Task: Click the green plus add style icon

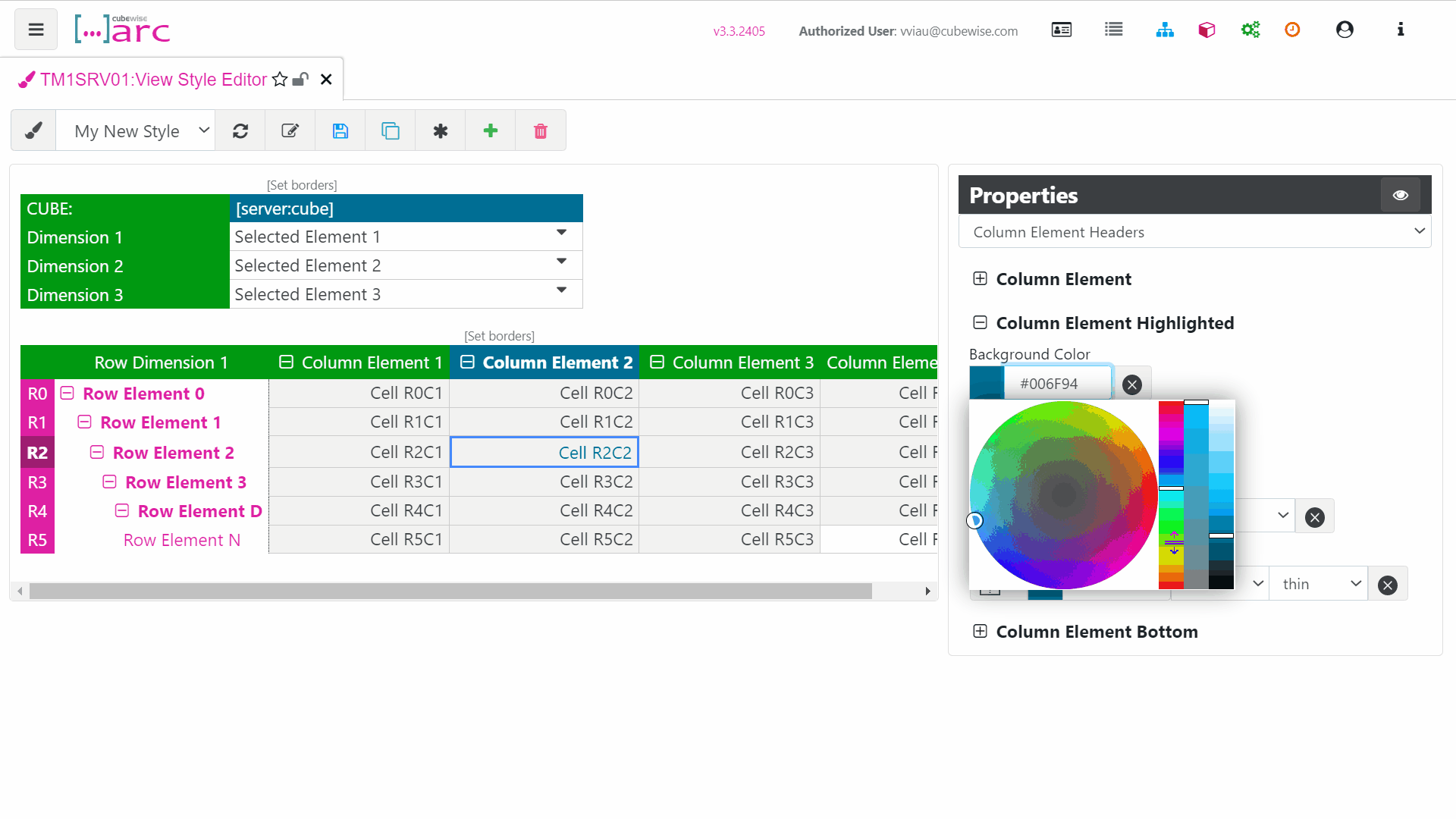Action: (491, 131)
